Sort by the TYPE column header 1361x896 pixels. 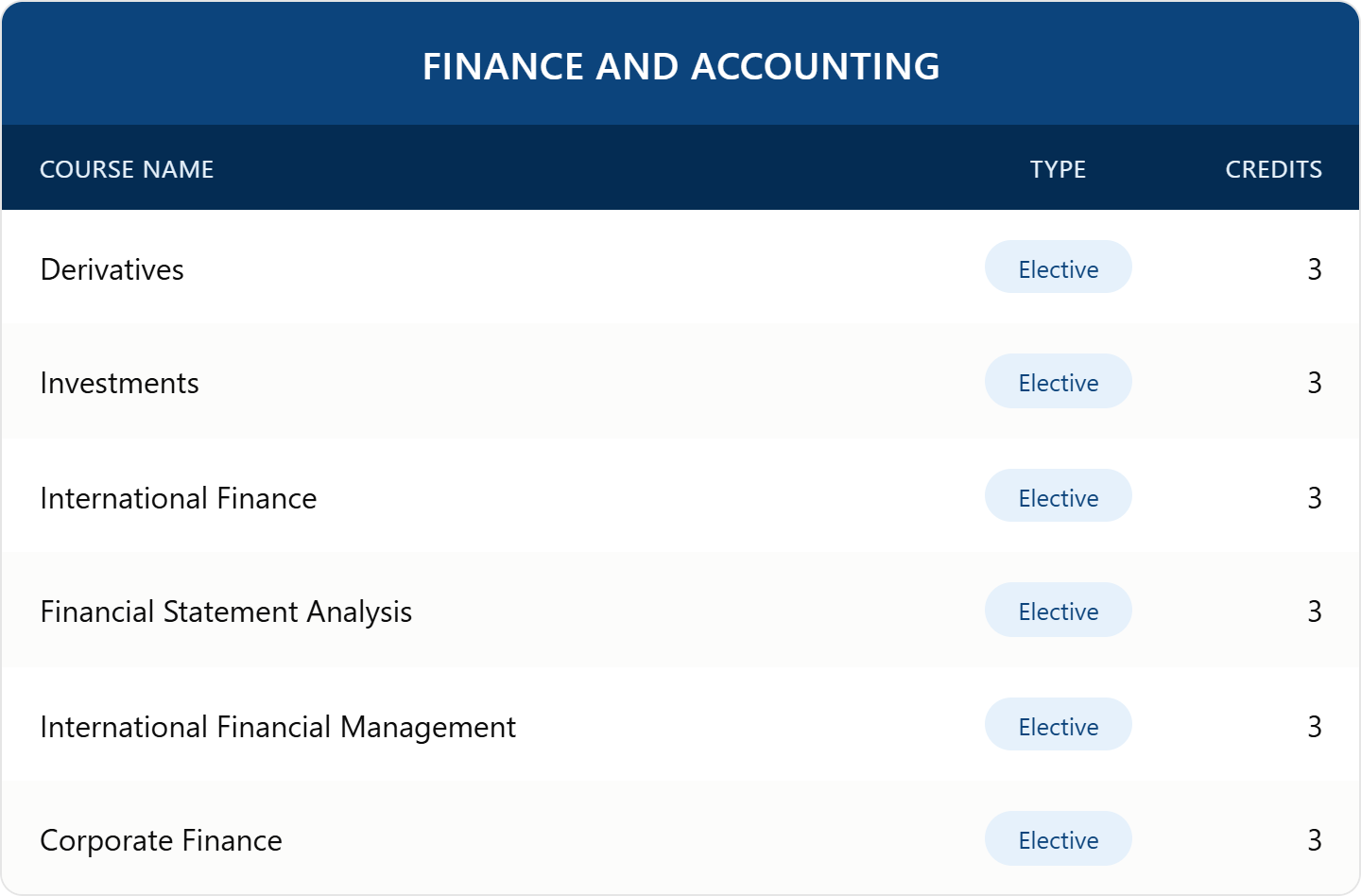click(x=1059, y=169)
